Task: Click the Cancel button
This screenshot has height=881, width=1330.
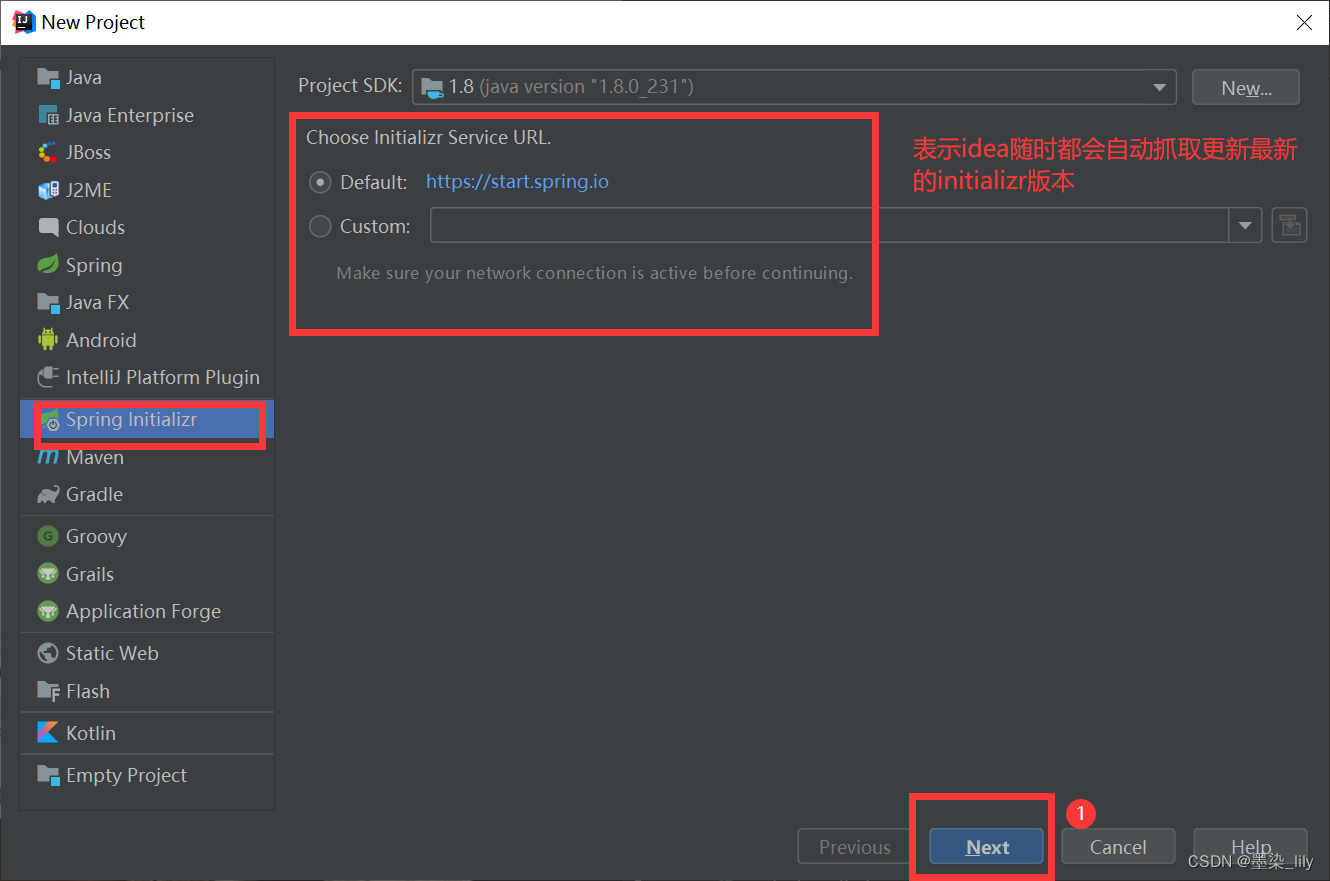Action: 1118,847
